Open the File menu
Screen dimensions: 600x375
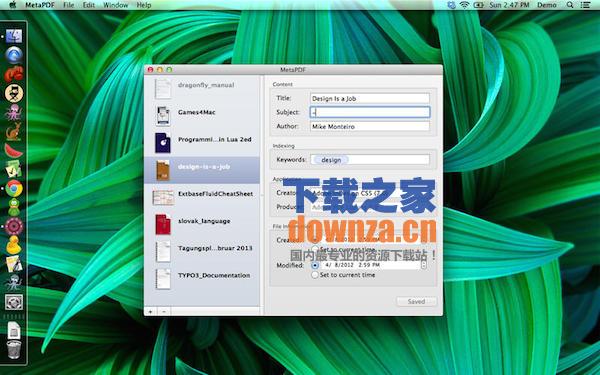pyautogui.click(x=69, y=5)
